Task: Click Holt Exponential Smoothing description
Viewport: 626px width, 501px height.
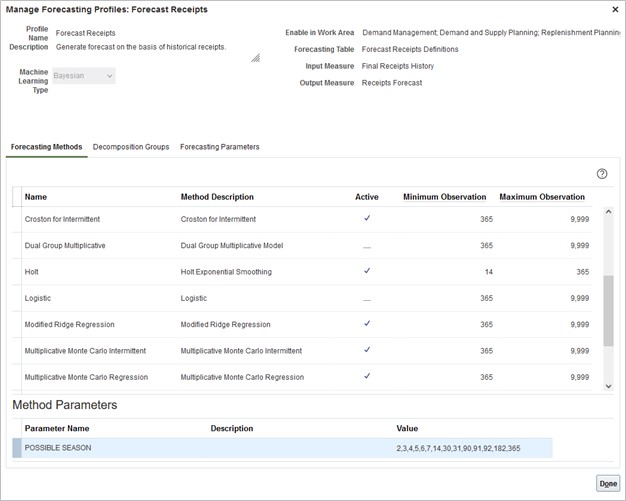Action: (x=226, y=272)
